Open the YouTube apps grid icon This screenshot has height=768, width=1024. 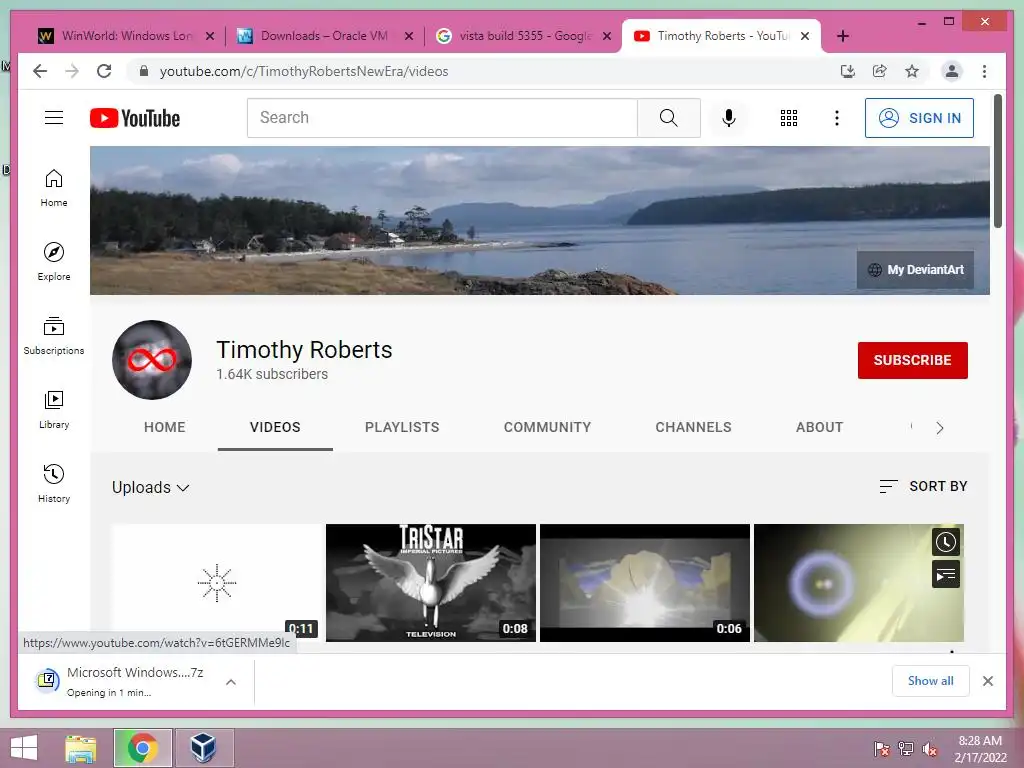[x=789, y=118]
